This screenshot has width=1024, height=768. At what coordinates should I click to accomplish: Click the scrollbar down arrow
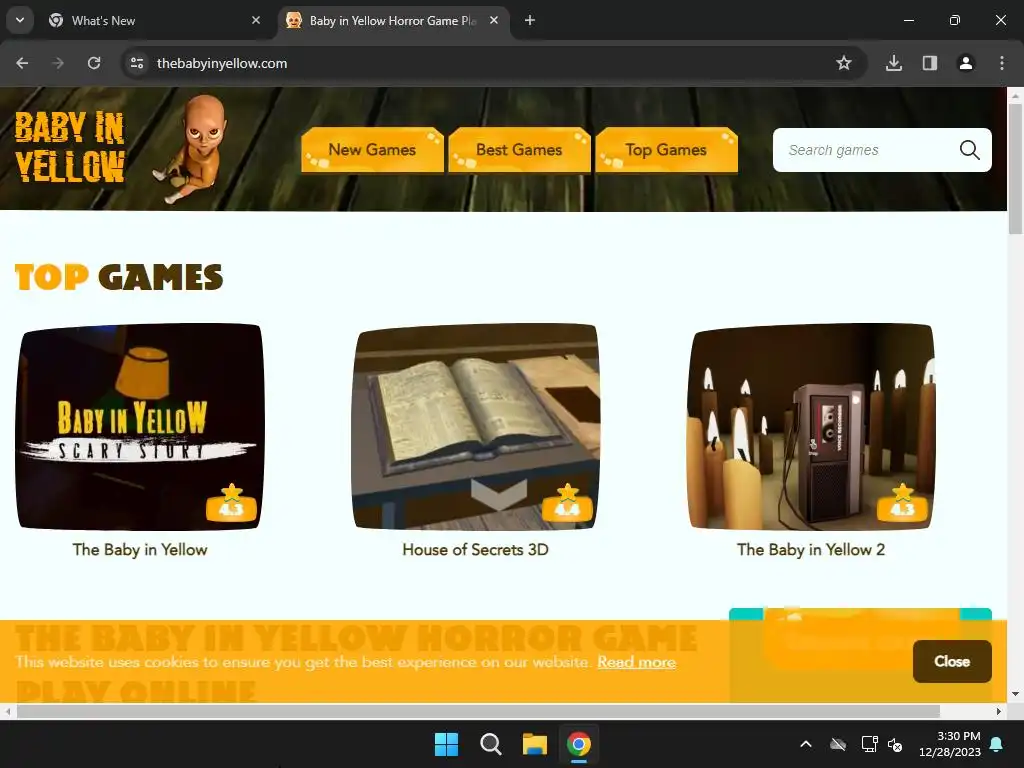(1016, 694)
